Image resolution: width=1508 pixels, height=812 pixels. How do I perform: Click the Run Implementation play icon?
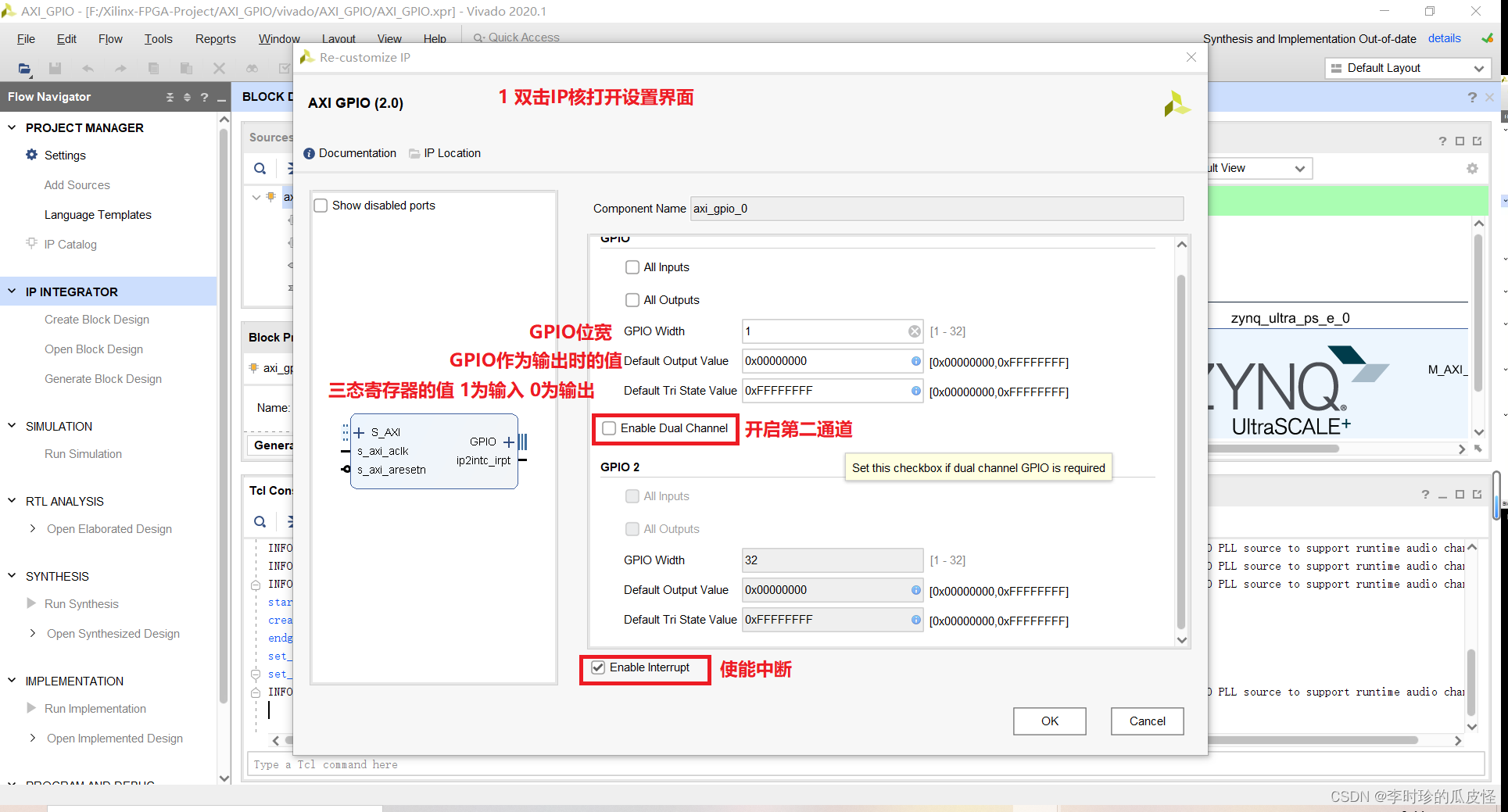click(x=32, y=708)
